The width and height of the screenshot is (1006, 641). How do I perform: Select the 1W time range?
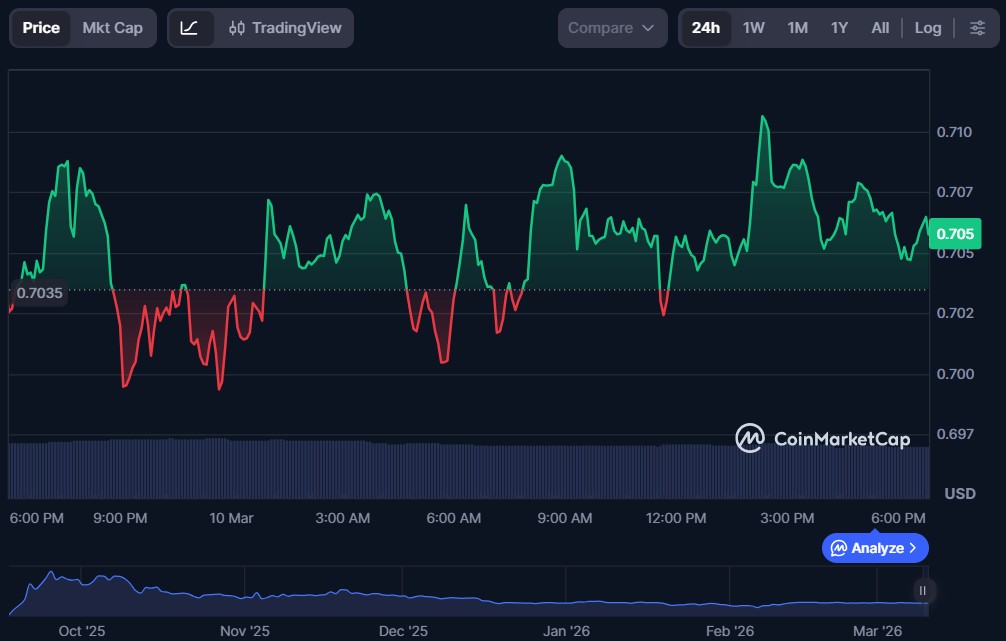[x=753, y=28]
